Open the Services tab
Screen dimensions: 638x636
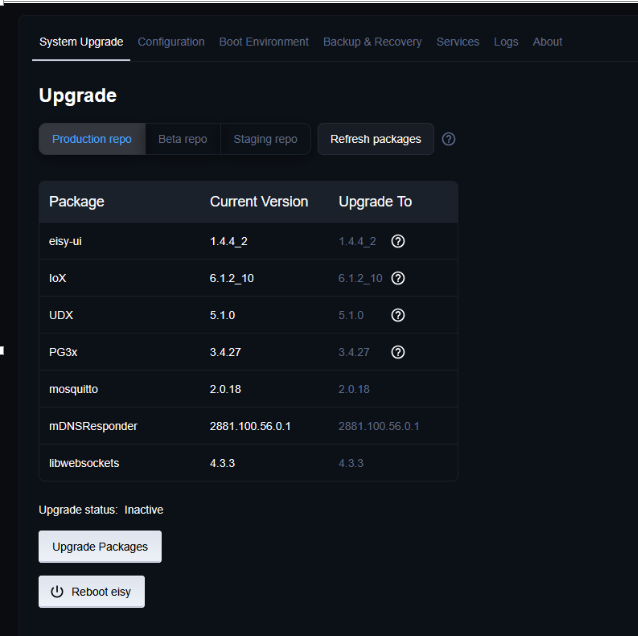tap(458, 42)
